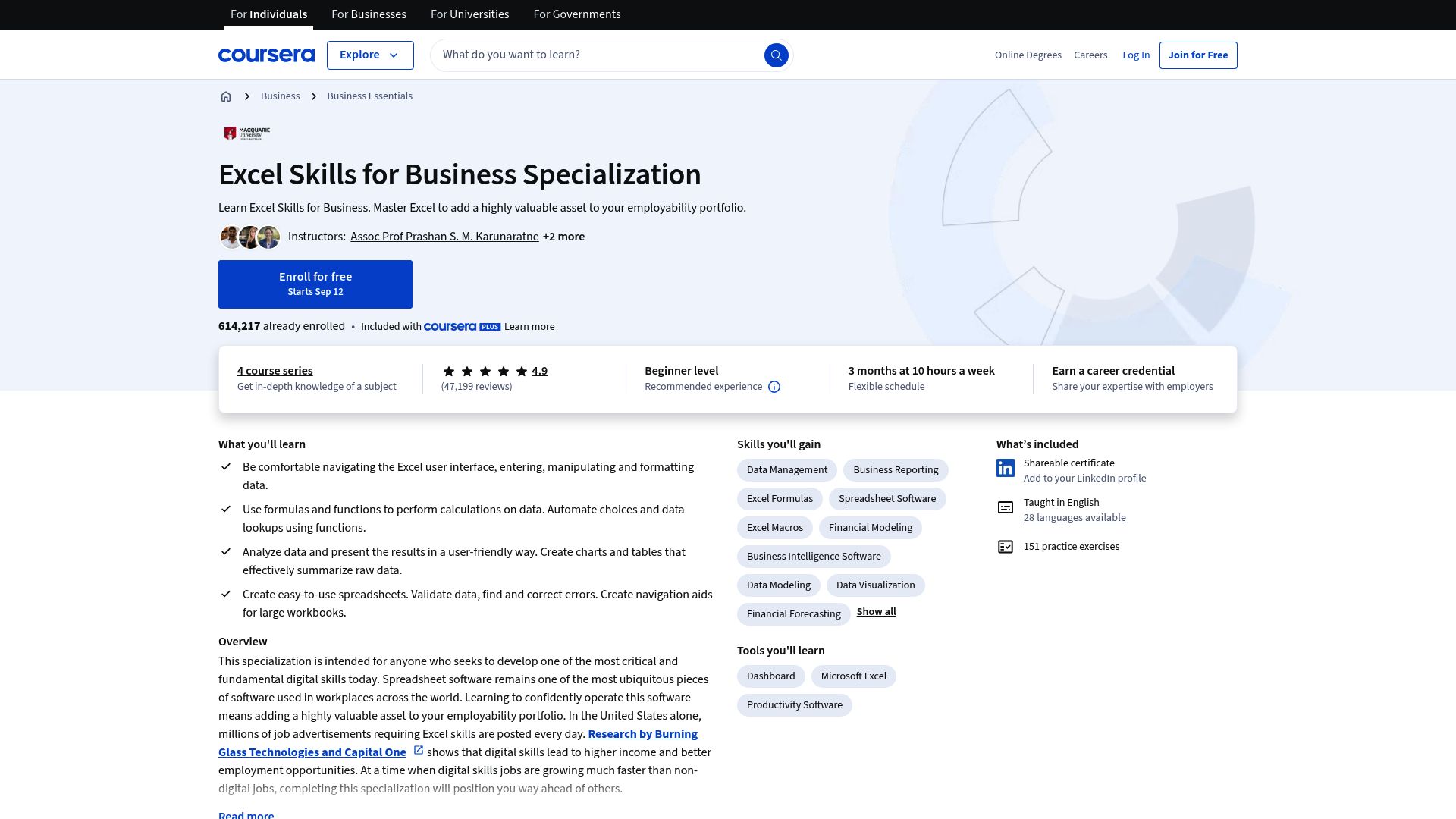Image resolution: width=1456 pixels, height=819 pixels.
Task: Expand the Explore dropdown menu
Action: (x=370, y=55)
